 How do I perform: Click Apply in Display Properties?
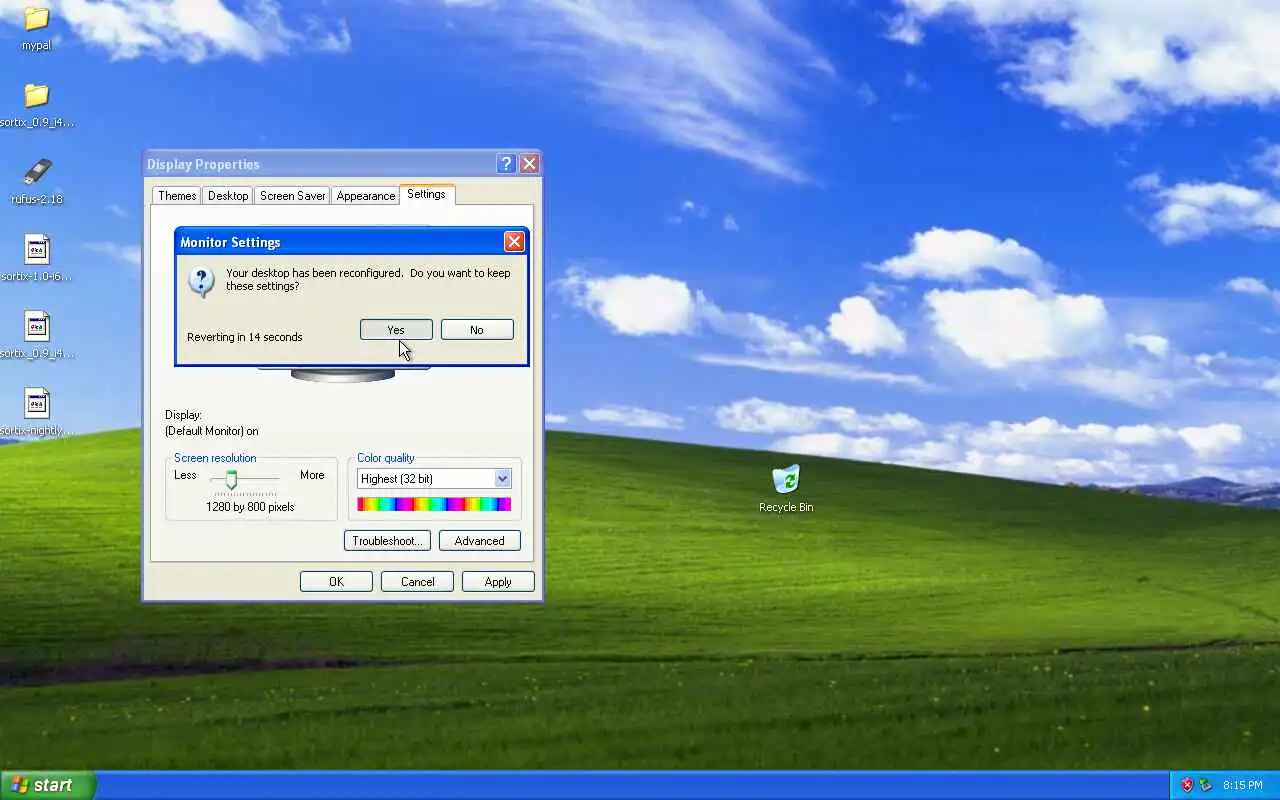(498, 582)
